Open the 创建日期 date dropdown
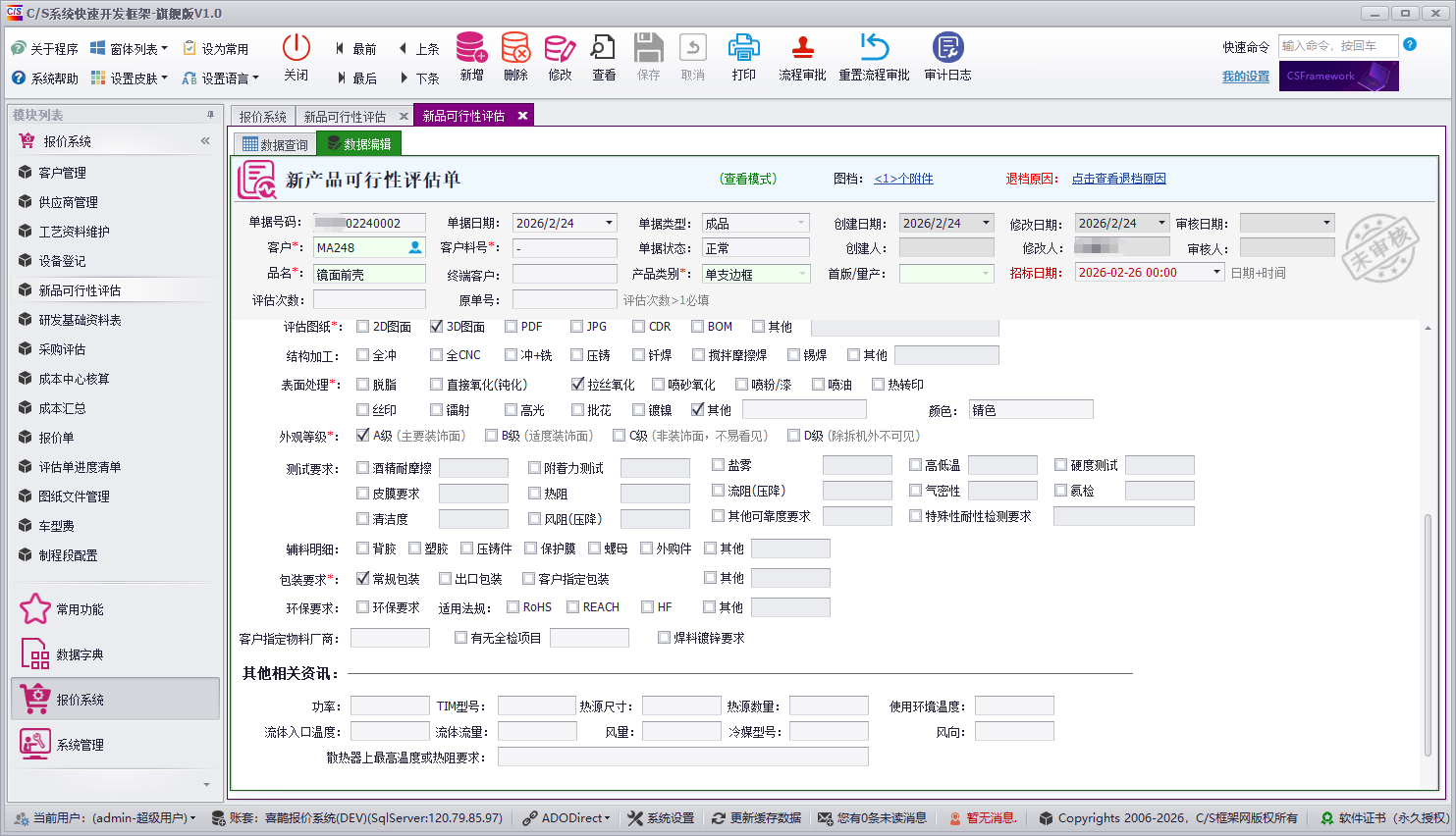The width and height of the screenshot is (1456, 836). point(987,223)
